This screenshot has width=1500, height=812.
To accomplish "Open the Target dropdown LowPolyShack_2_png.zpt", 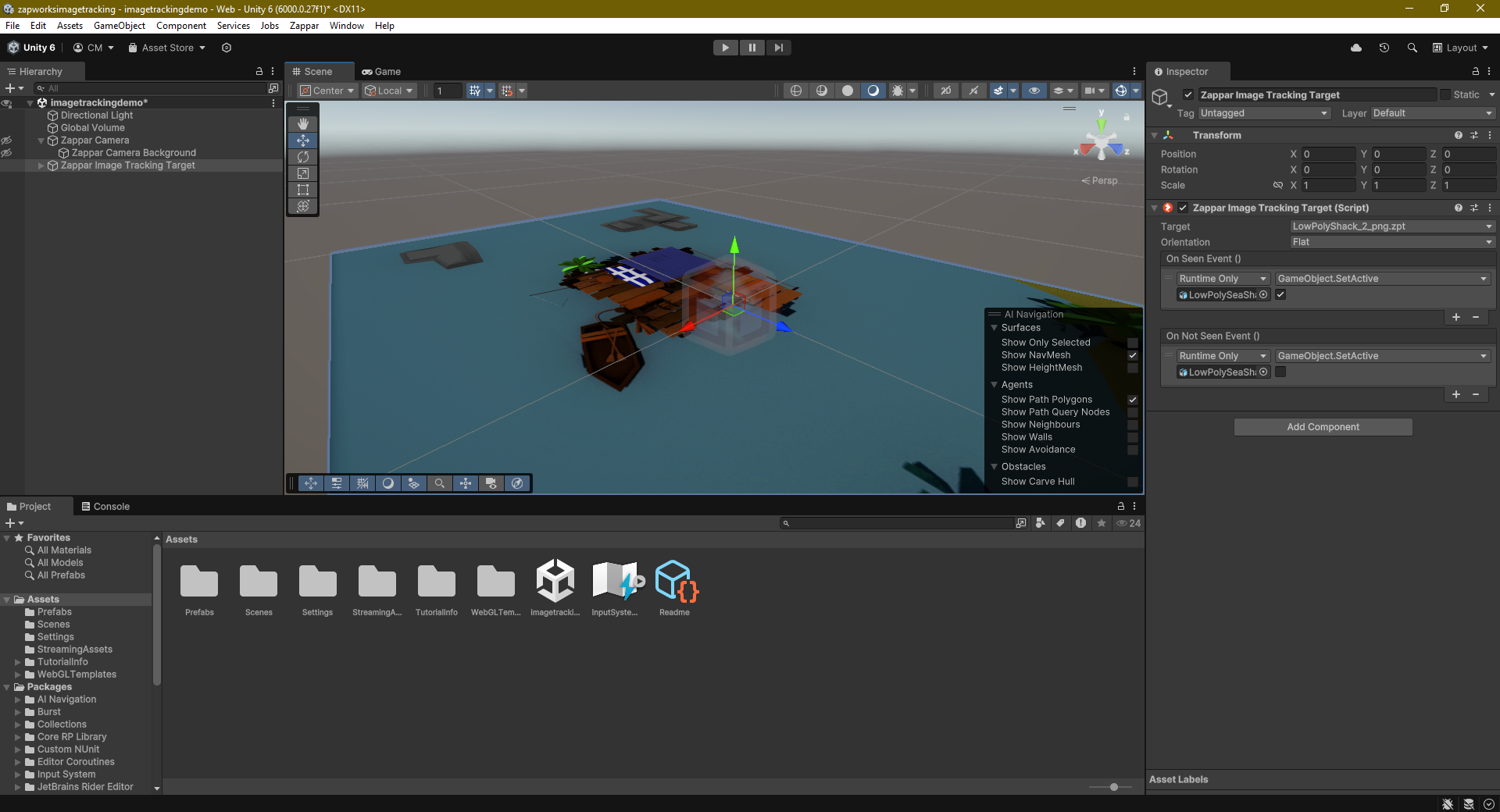I will (x=1391, y=226).
